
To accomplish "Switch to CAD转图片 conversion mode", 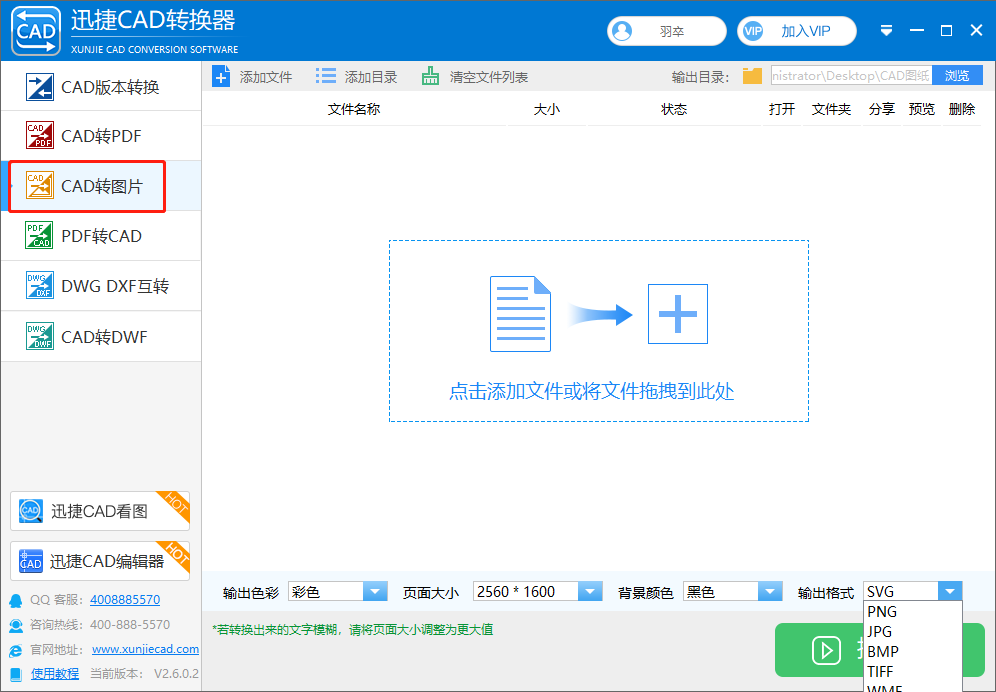I will click(x=101, y=186).
